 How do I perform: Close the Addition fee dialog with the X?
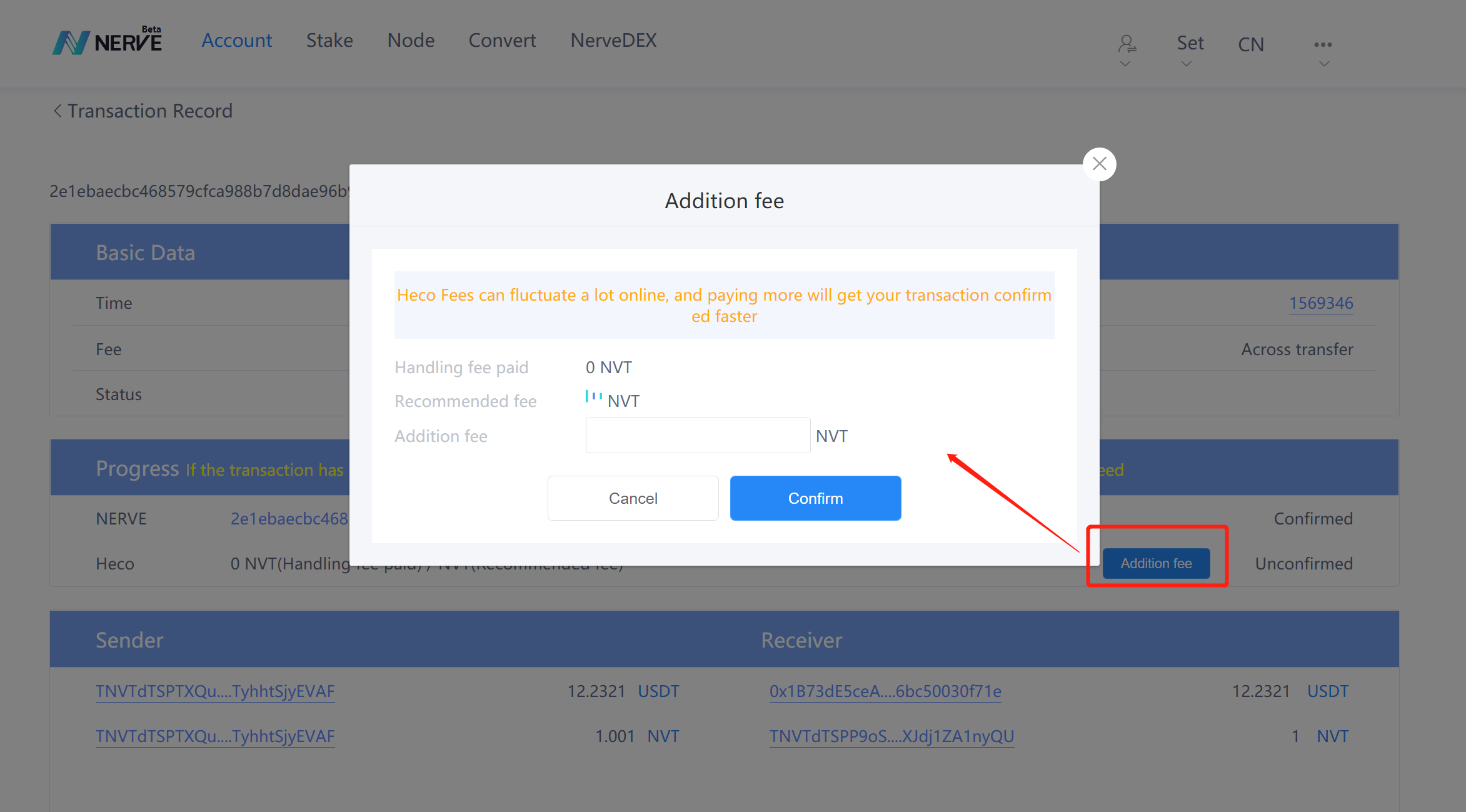pos(1099,164)
